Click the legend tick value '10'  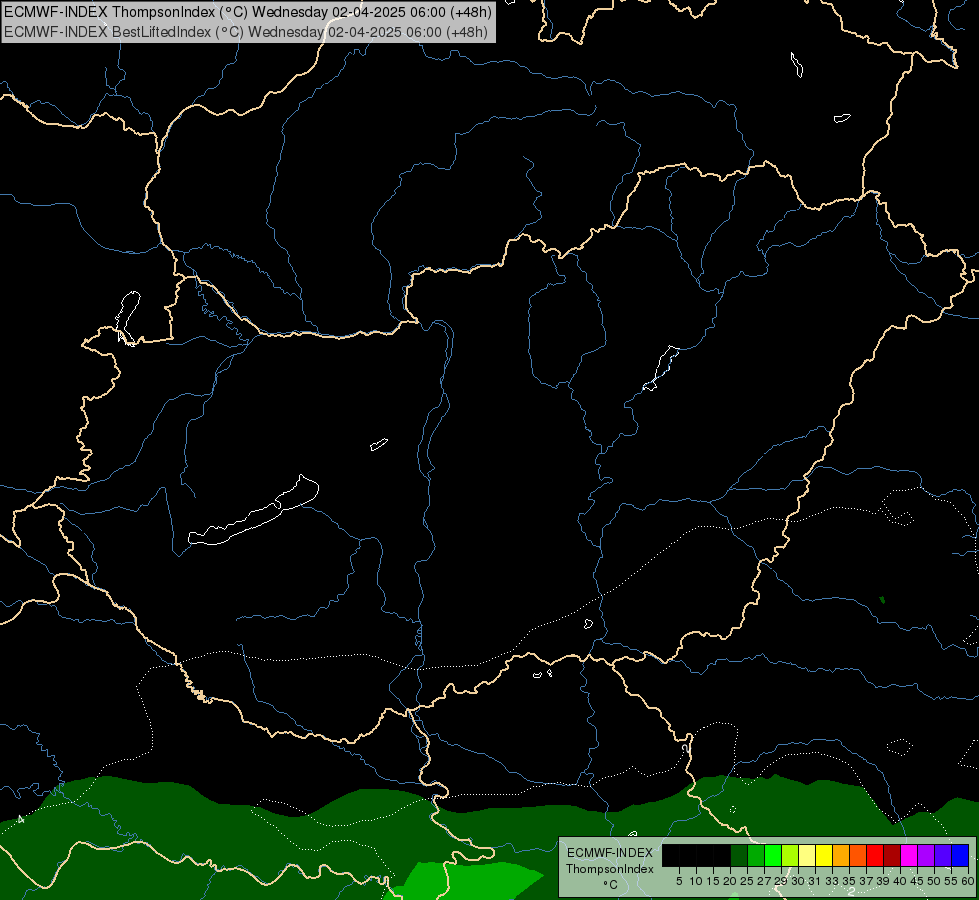tap(696, 881)
